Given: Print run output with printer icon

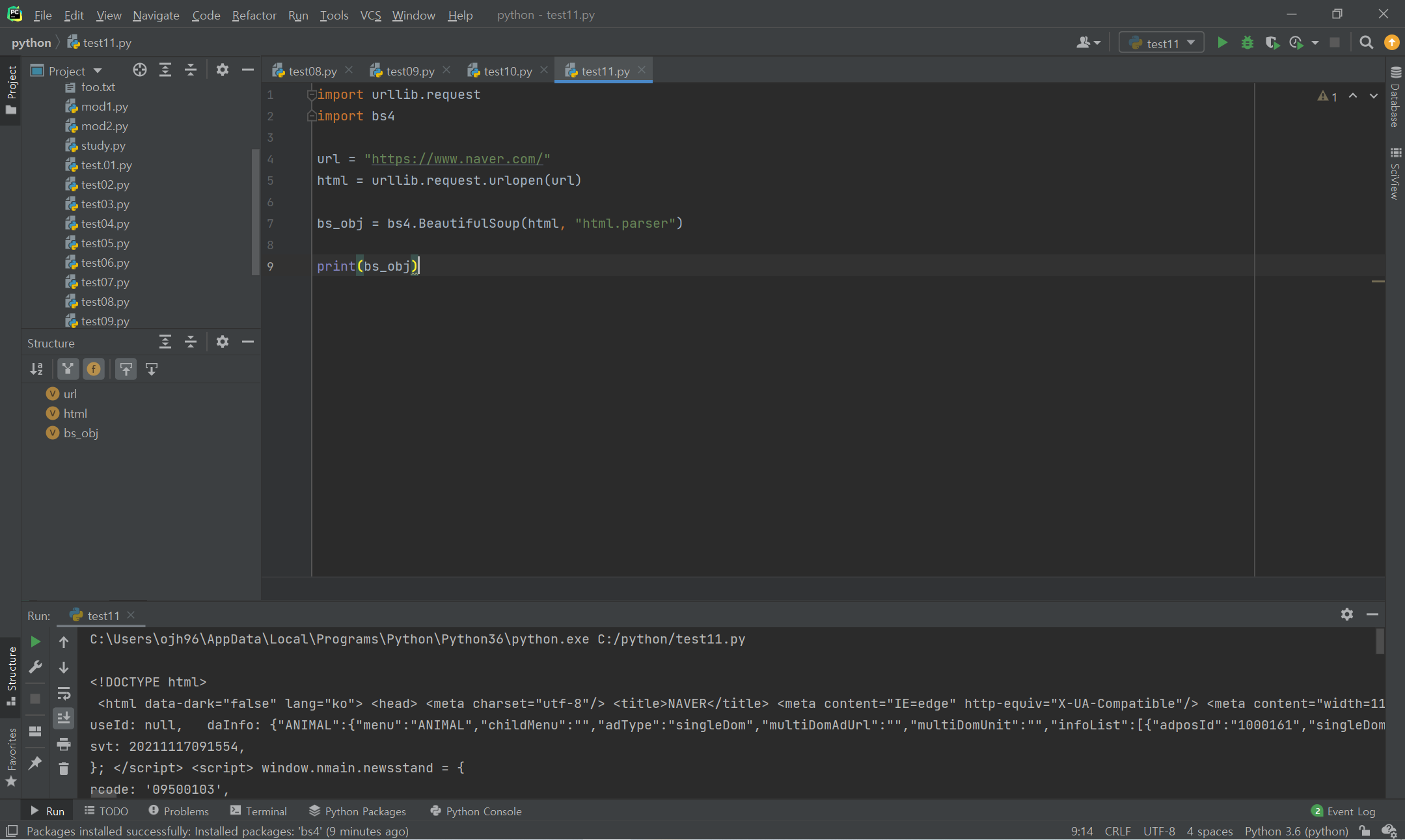Looking at the screenshot, I should tap(64, 744).
